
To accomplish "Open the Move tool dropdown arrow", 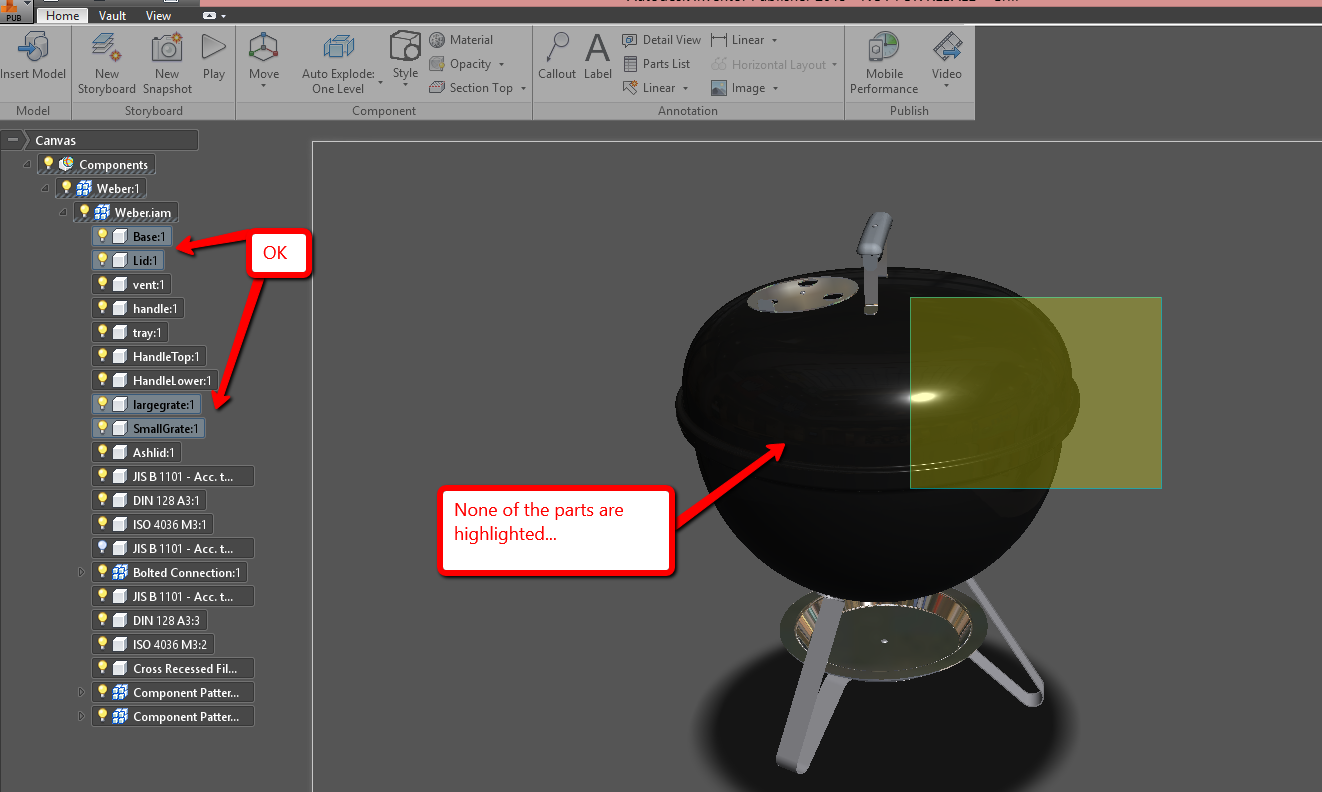I will (264, 86).
